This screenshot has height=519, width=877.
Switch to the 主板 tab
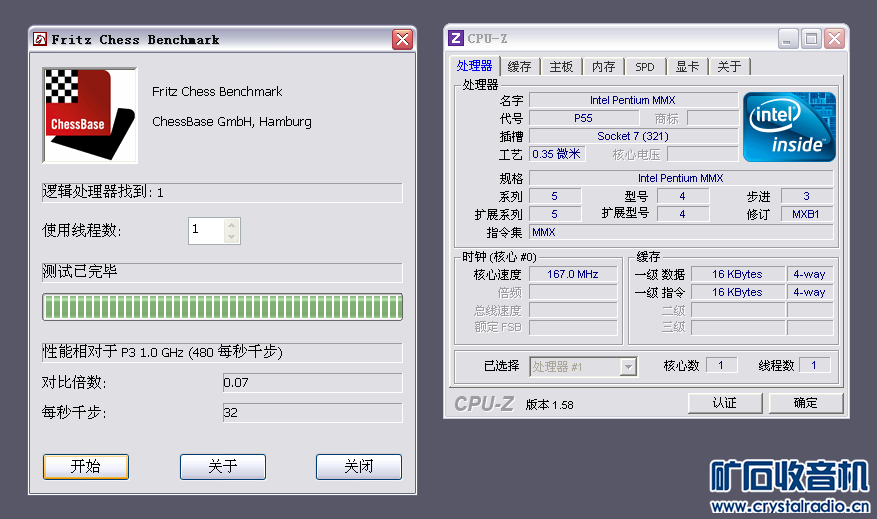pyautogui.click(x=561, y=67)
